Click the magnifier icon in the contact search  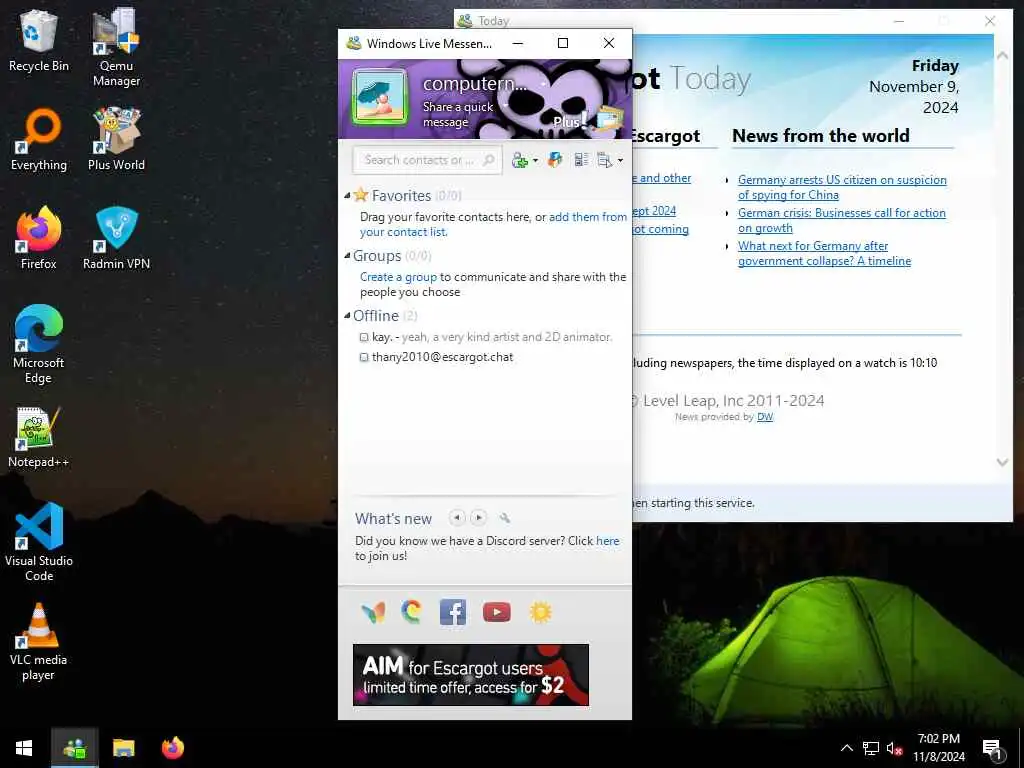(x=488, y=160)
